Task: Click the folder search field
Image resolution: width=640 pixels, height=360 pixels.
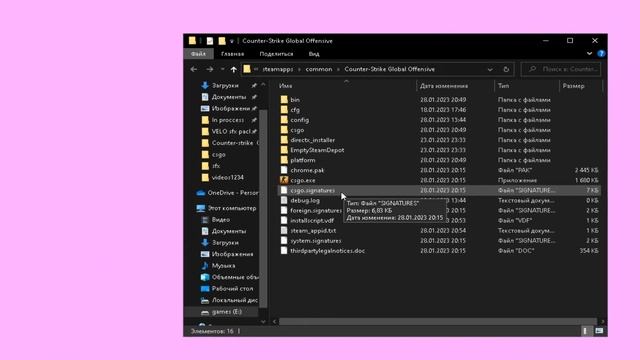Action: coord(561,69)
